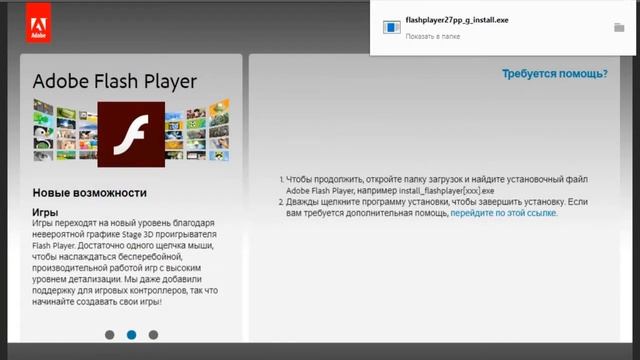Click the 'Игры' subheading
The height and width of the screenshot is (360, 640).
pos(45,212)
